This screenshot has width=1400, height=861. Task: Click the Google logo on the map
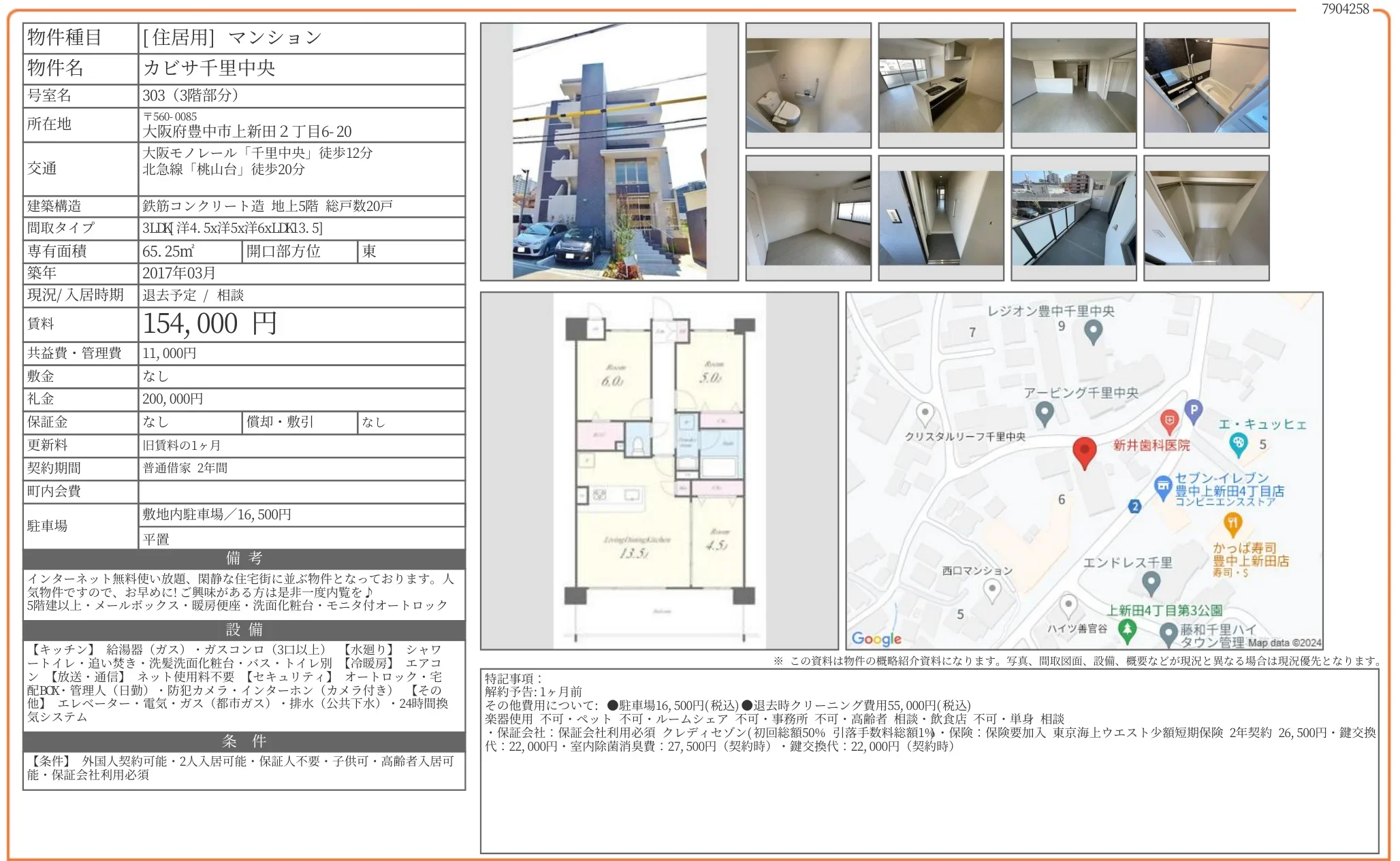click(x=876, y=638)
